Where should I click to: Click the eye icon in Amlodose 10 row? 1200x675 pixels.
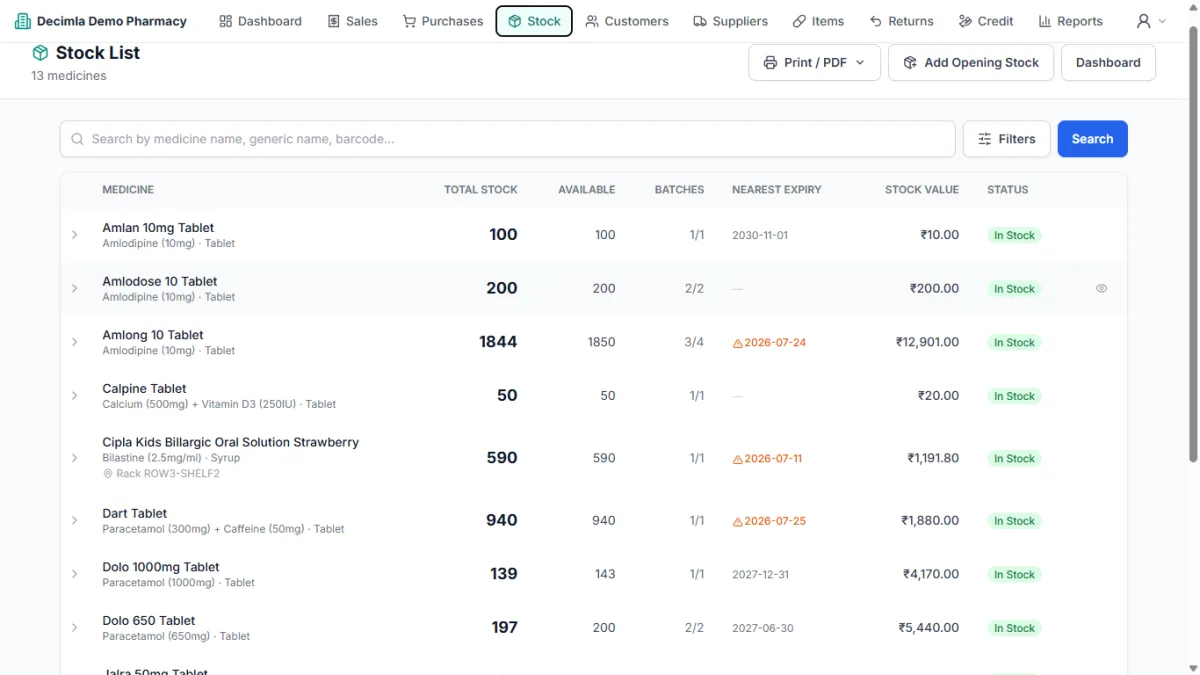click(1101, 288)
